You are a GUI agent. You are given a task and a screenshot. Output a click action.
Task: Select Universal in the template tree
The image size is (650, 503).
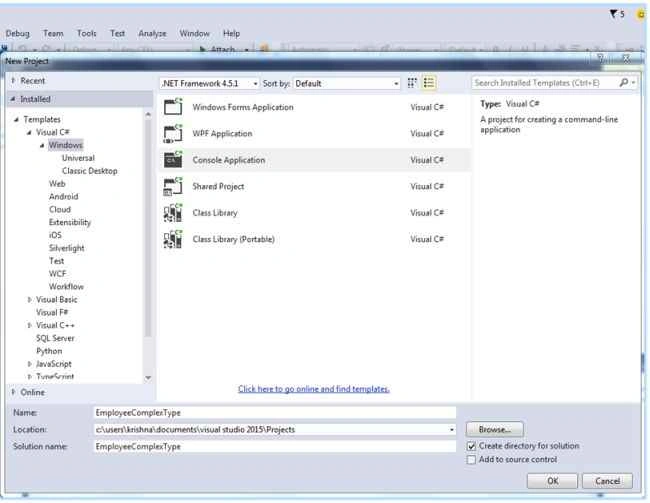[x=78, y=158]
